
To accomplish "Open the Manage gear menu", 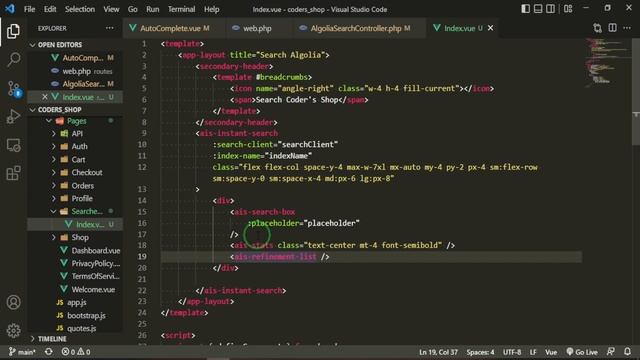I will coord(13,330).
